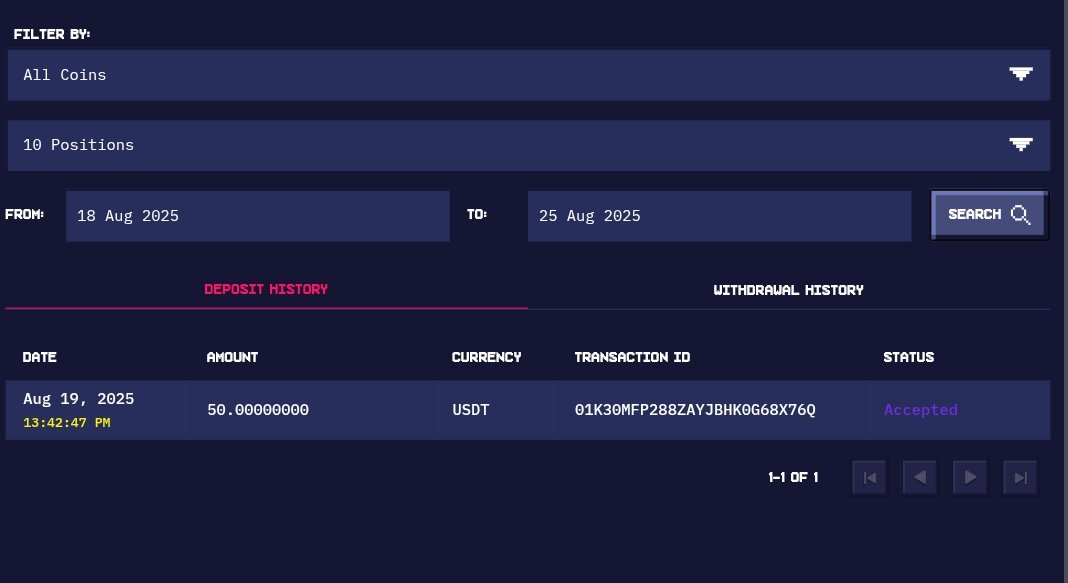
Task: Go to next page arrow
Action: coord(970,478)
